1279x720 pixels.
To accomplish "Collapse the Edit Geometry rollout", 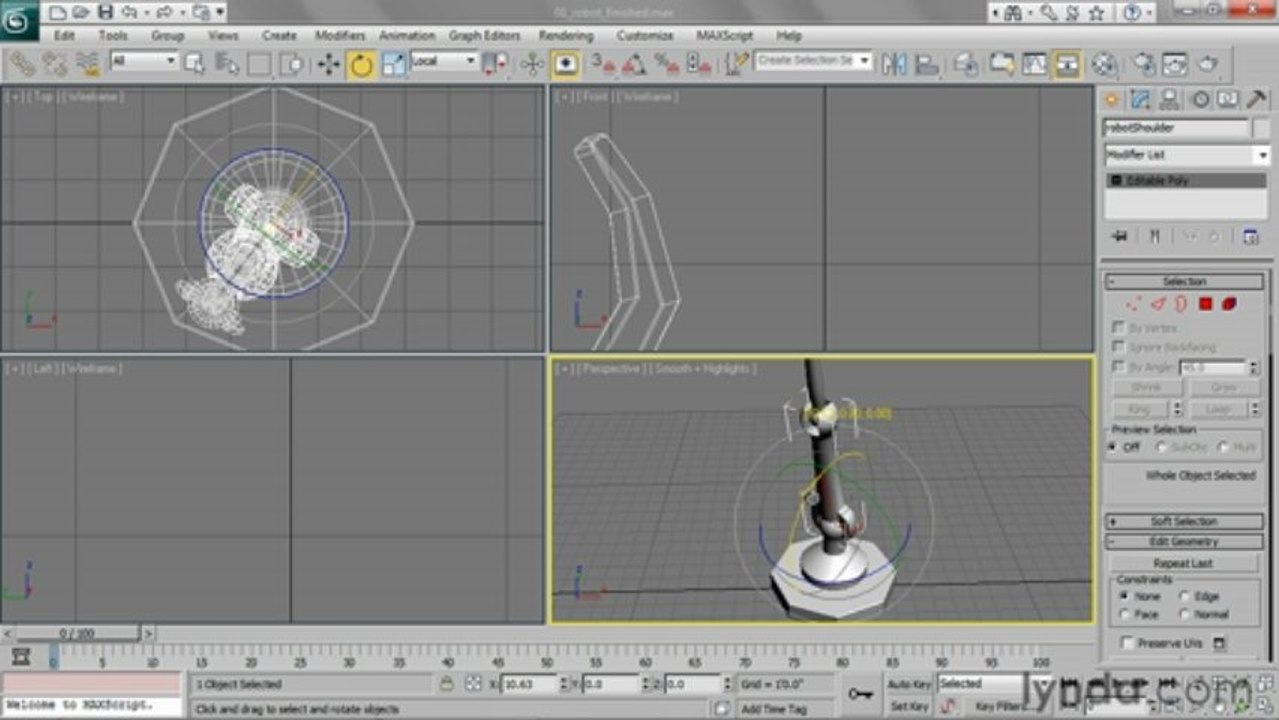I will [1184, 542].
